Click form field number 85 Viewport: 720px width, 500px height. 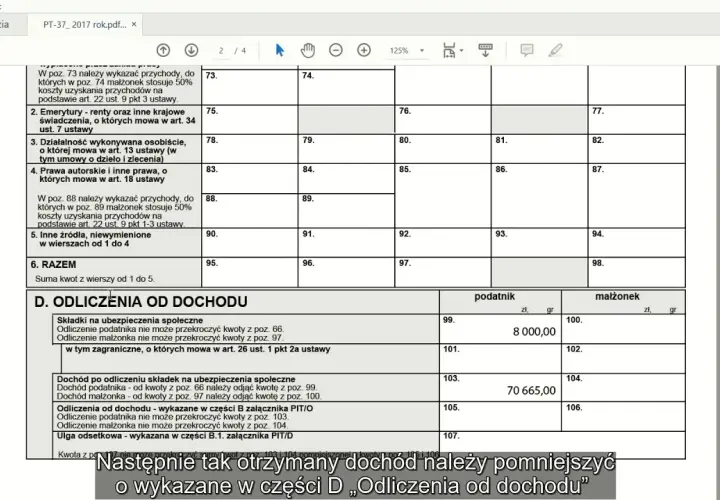[443, 196]
